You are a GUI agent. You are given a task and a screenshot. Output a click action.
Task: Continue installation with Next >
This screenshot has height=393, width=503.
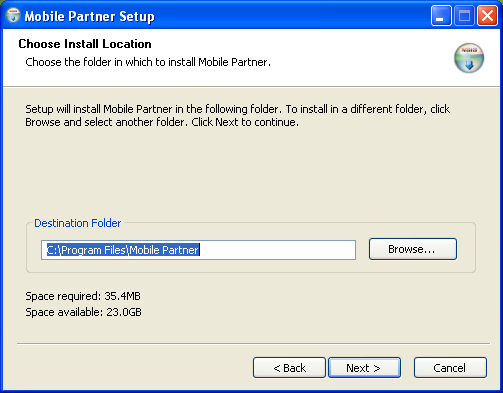click(364, 368)
